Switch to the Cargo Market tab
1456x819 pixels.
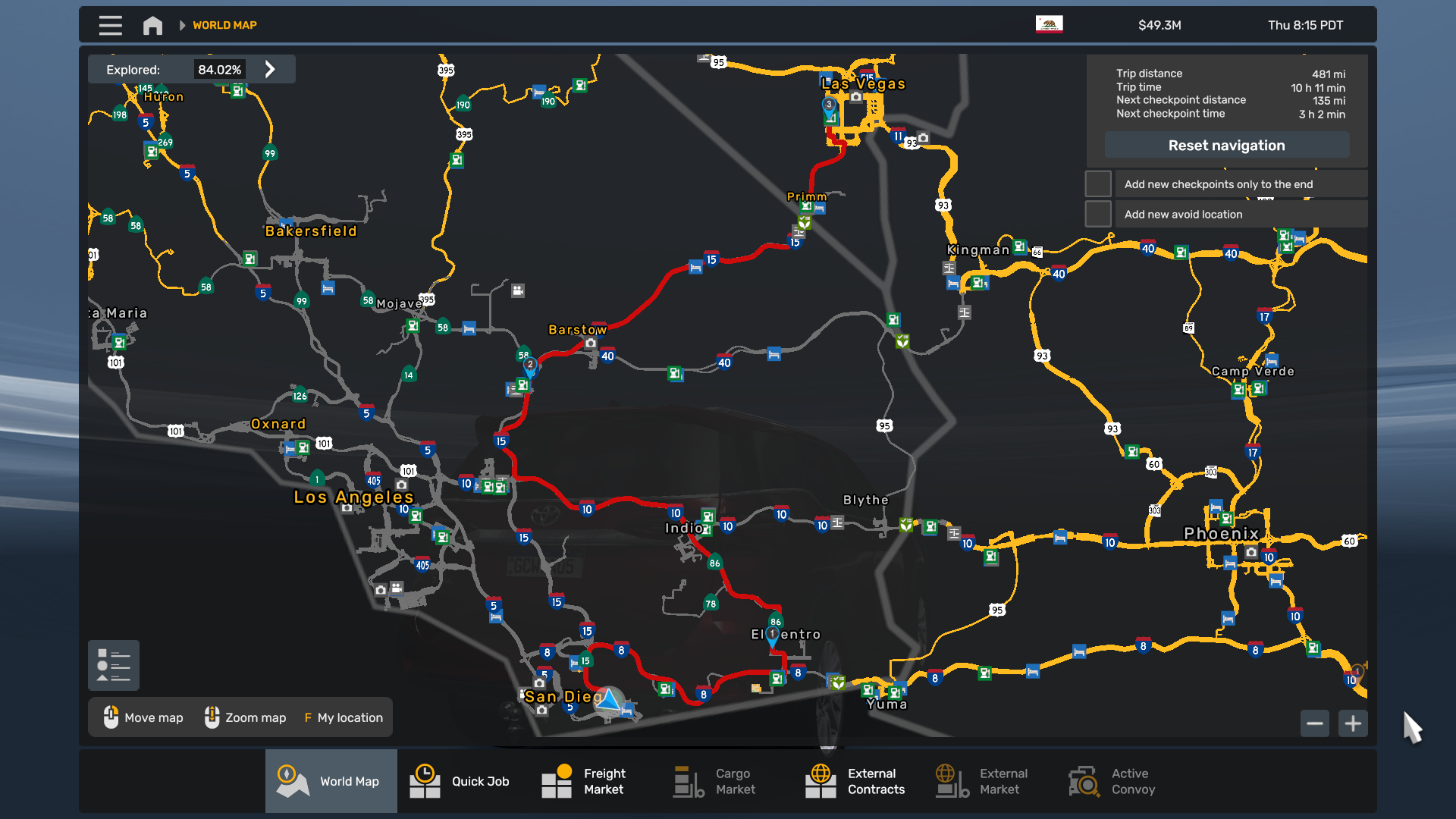(x=687, y=781)
